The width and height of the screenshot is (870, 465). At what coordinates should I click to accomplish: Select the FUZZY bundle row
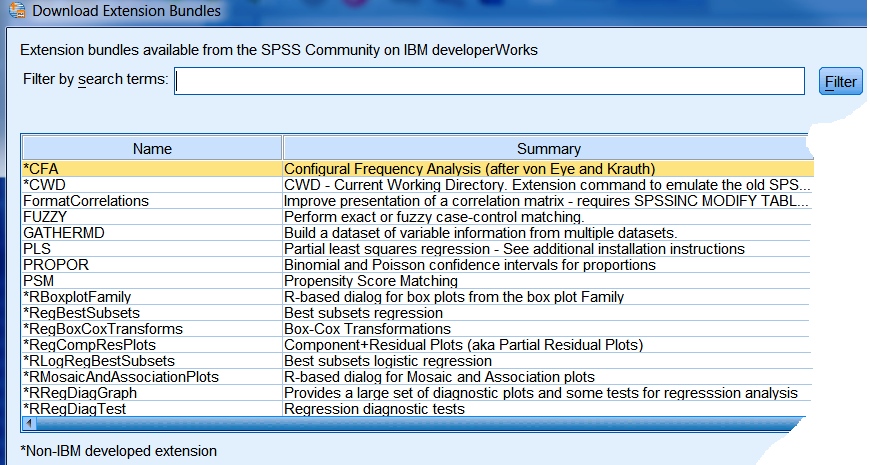(x=45, y=217)
